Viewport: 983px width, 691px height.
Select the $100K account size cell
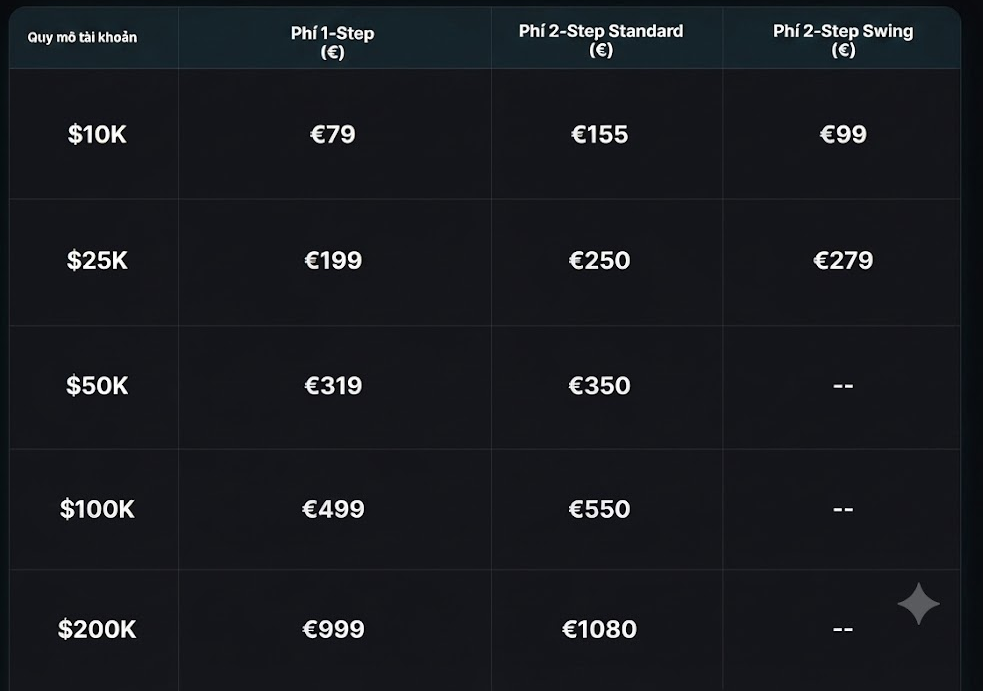coord(97,509)
